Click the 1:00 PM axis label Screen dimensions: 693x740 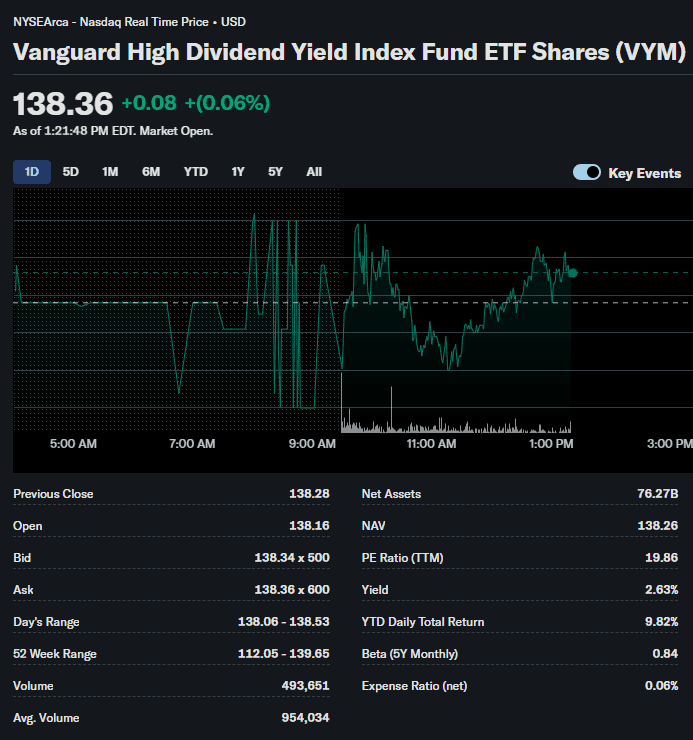click(551, 444)
